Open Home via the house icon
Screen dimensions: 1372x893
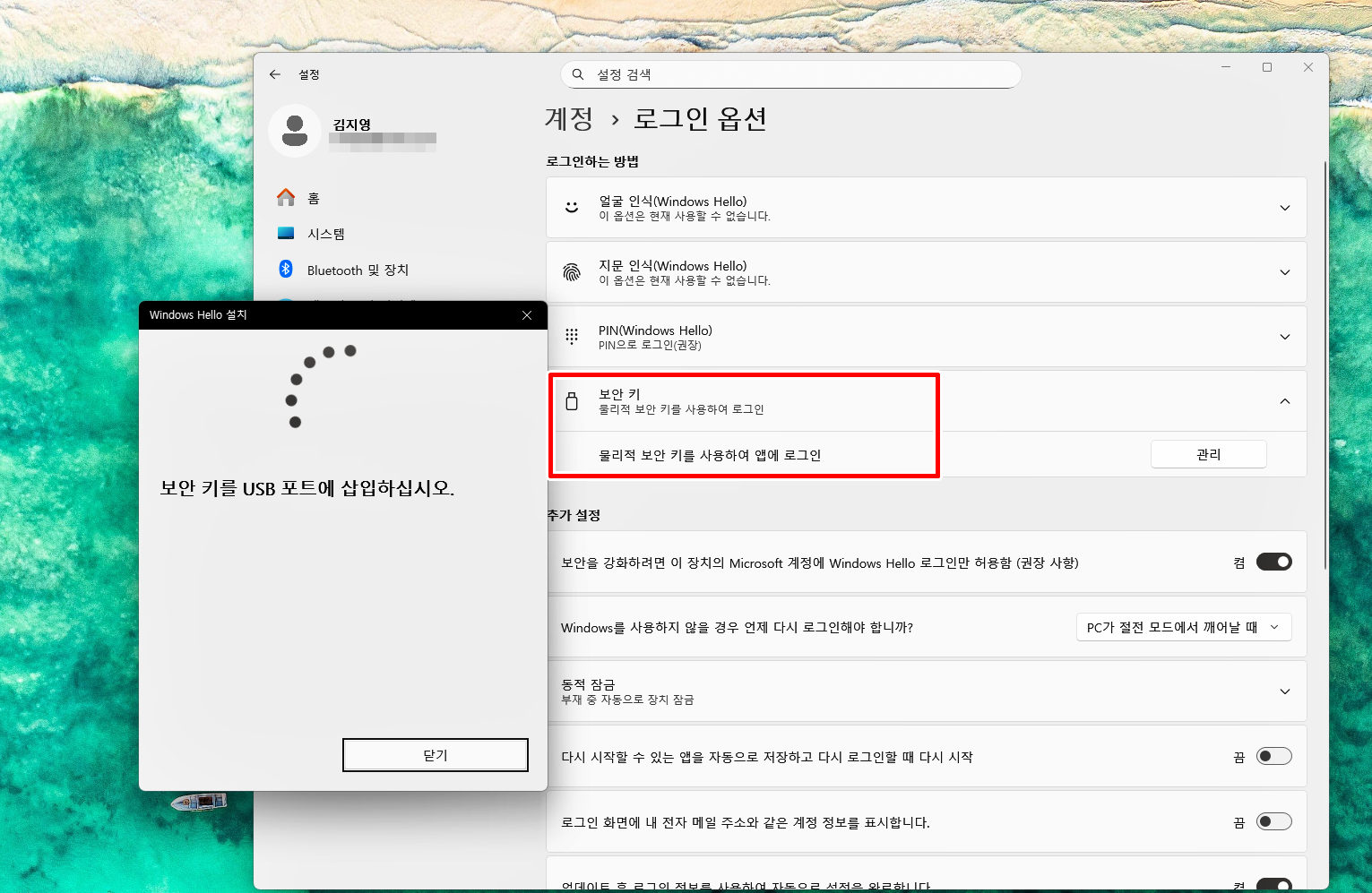click(286, 197)
